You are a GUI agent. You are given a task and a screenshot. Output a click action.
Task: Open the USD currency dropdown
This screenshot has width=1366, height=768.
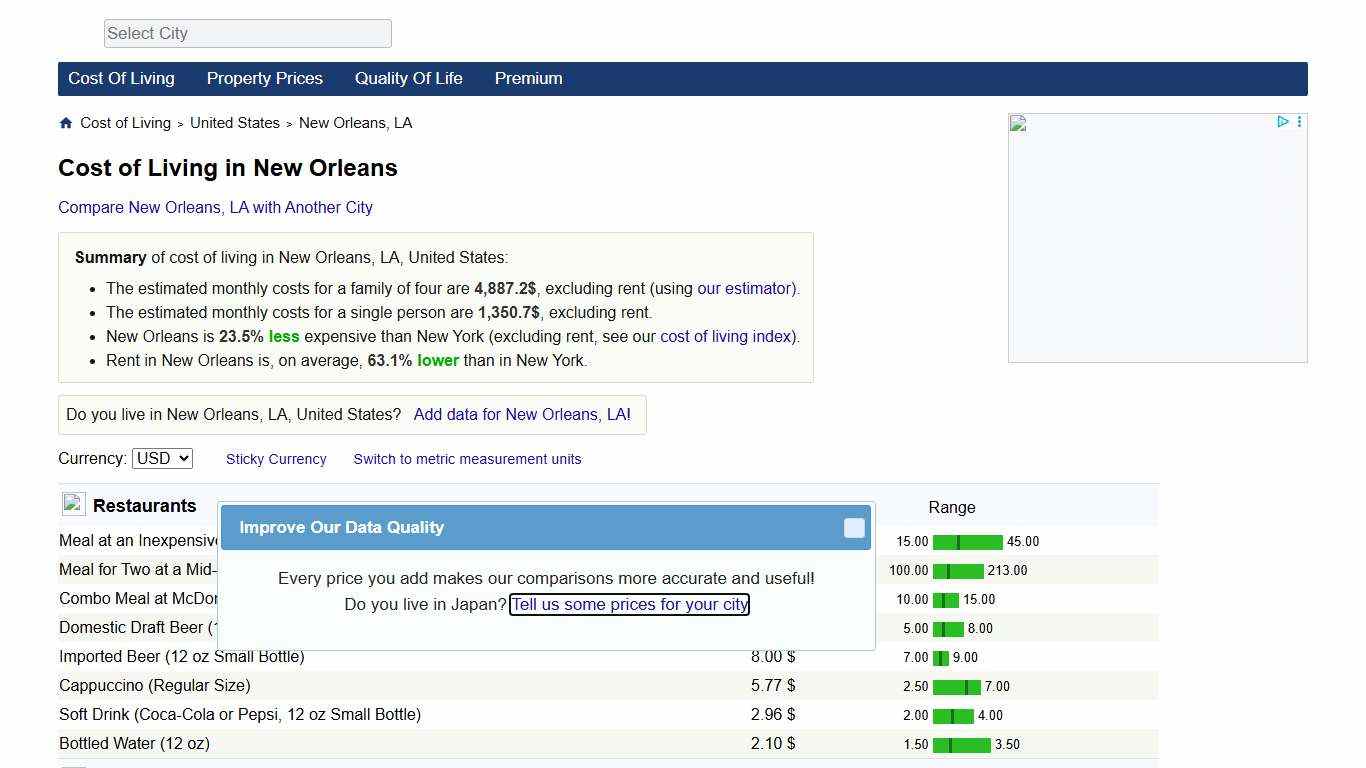pos(162,458)
